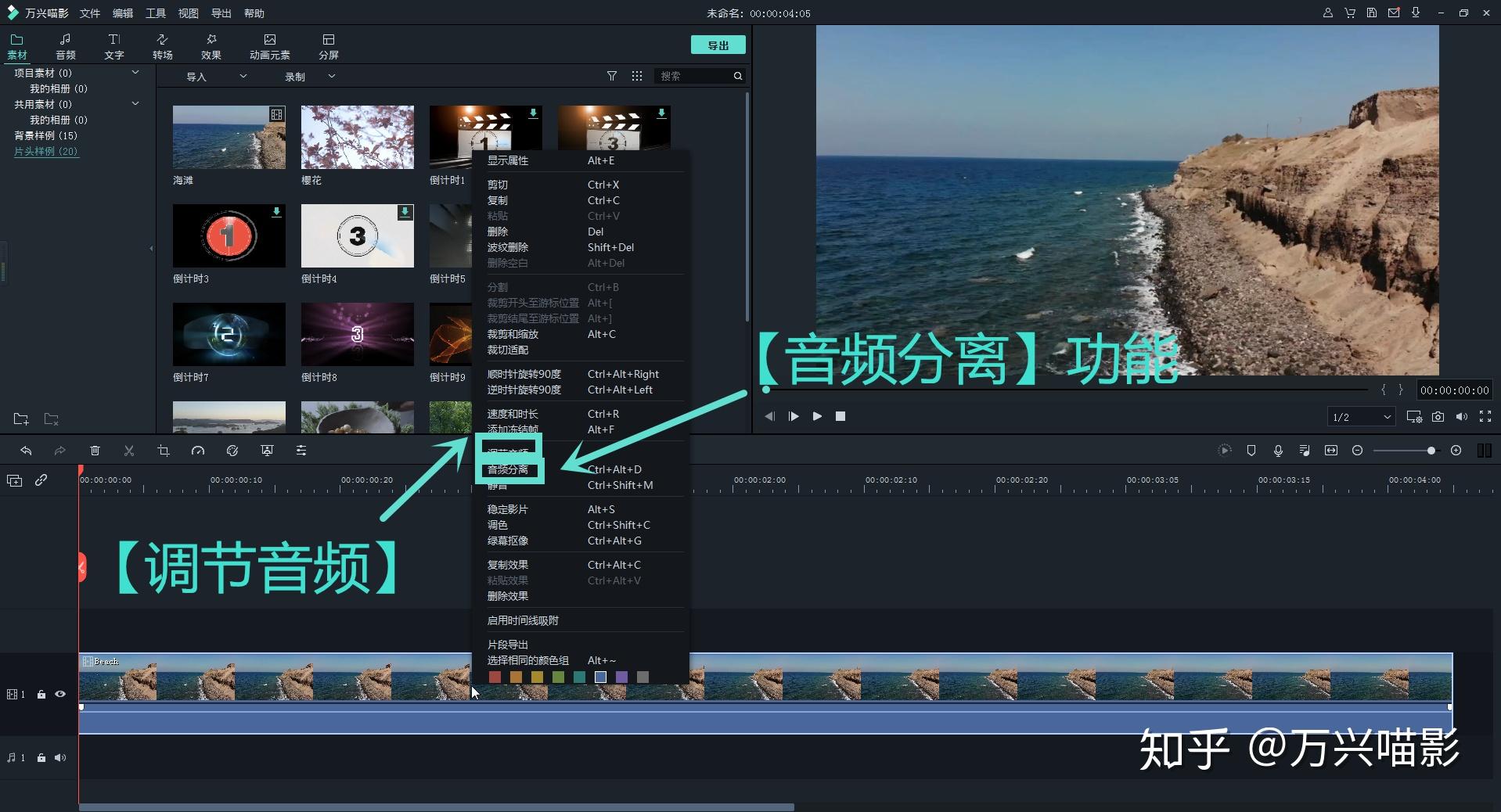The image size is (1501, 812).
Task: Click the undo arrow icon
Action: (26, 451)
